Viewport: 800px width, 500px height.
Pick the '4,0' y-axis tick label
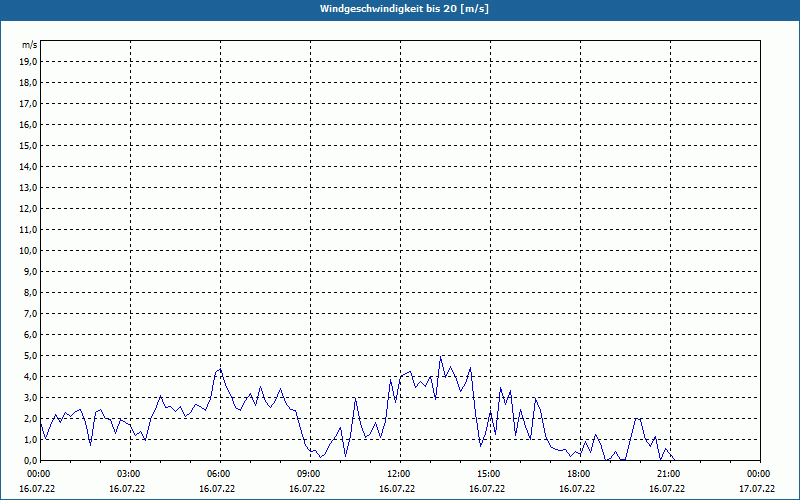coord(30,377)
